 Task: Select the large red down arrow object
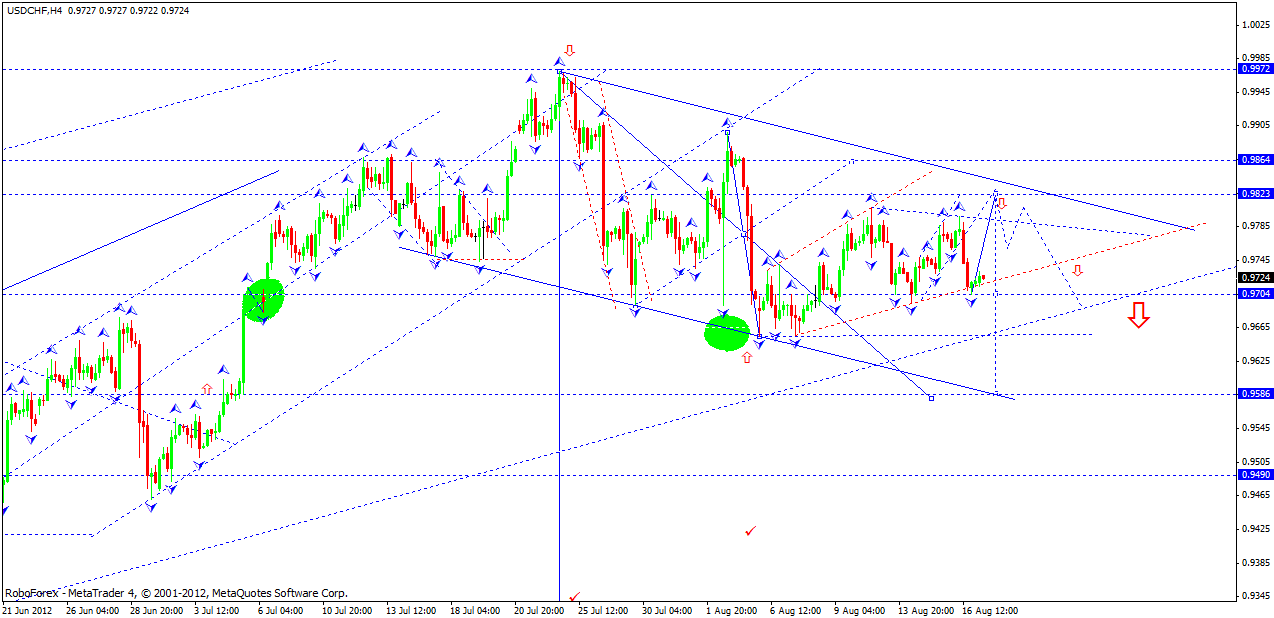(x=1138, y=315)
